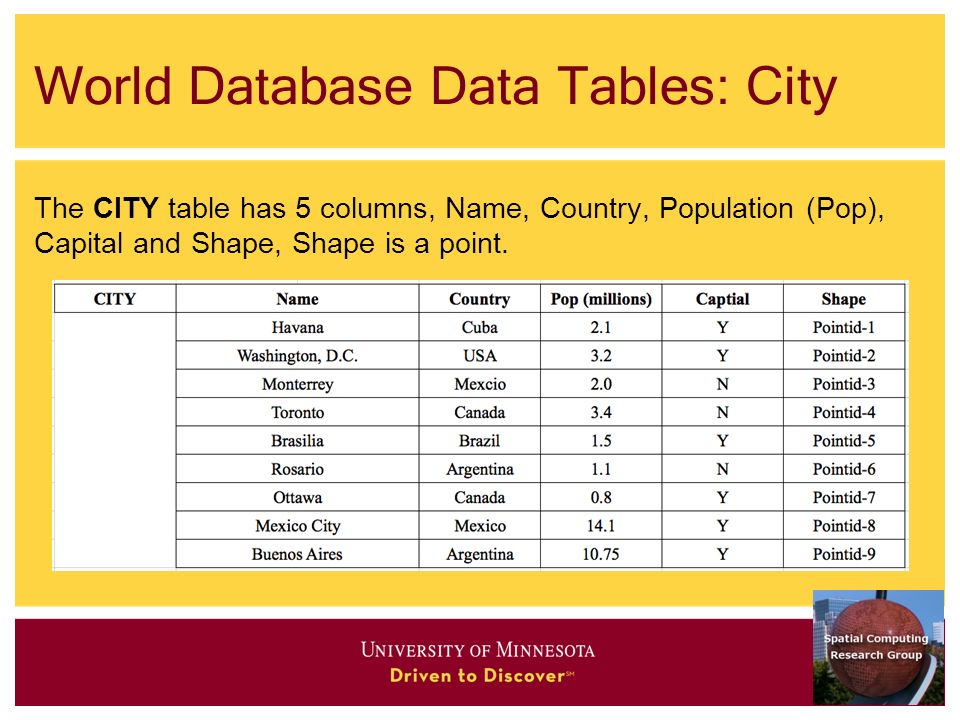The height and width of the screenshot is (720, 960).
Task: Select the Name column header
Action: click(x=297, y=299)
